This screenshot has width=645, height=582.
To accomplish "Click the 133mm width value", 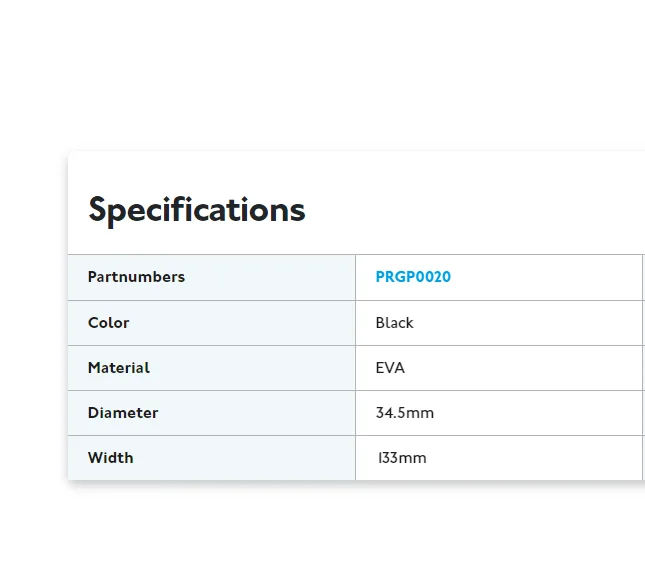I will [x=402, y=458].
